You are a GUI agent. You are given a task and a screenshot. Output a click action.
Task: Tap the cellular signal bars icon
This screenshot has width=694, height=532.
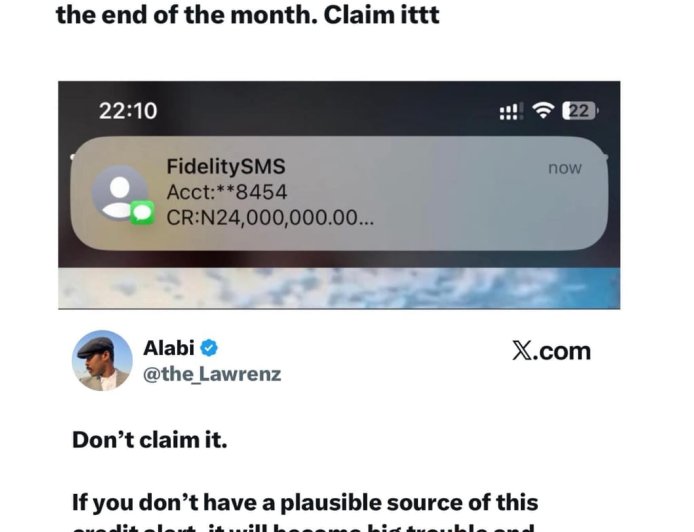(511, 111)
